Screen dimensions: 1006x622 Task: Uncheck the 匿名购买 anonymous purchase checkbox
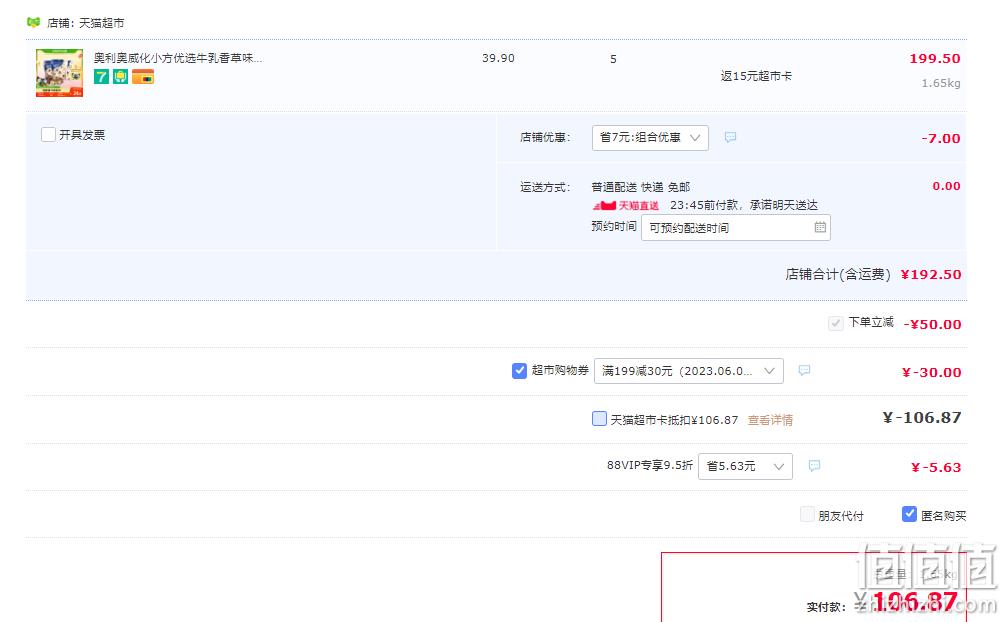pyautogui.click(x=909, y=514)
